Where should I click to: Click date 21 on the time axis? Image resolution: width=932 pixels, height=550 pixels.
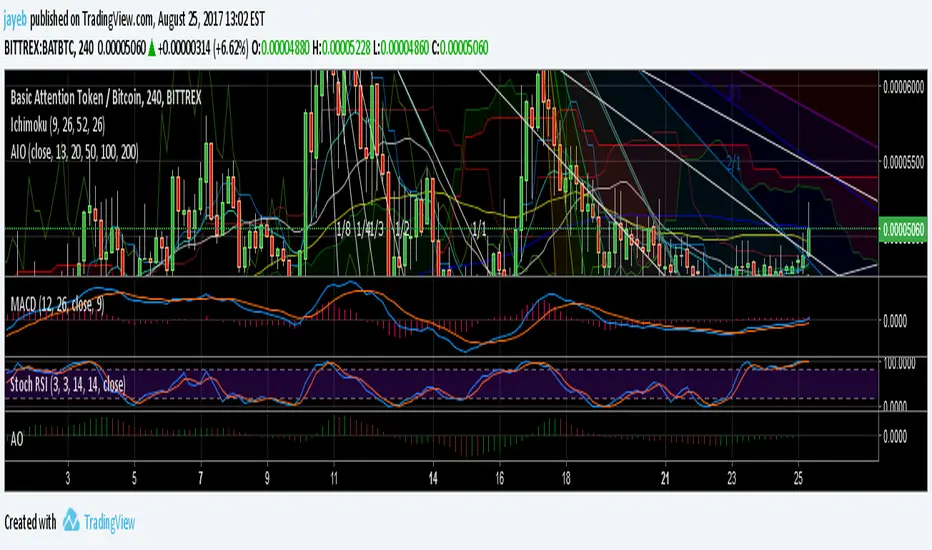665,479
